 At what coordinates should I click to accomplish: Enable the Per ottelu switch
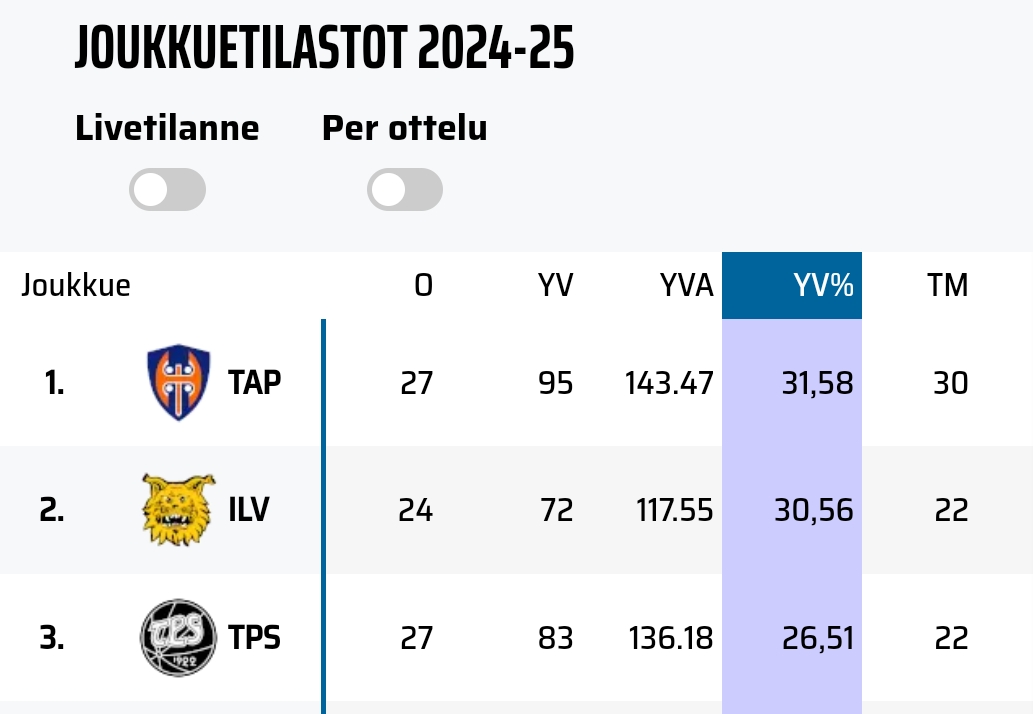coord(404,190)
